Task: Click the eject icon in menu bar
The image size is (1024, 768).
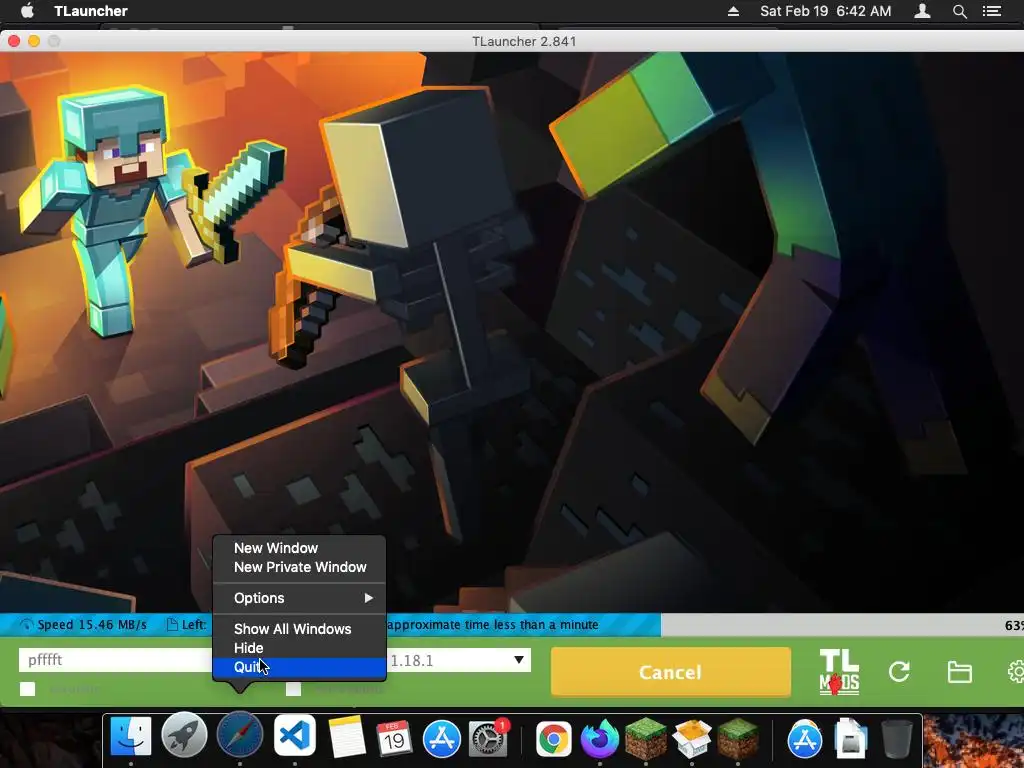Action: [733, 11]
